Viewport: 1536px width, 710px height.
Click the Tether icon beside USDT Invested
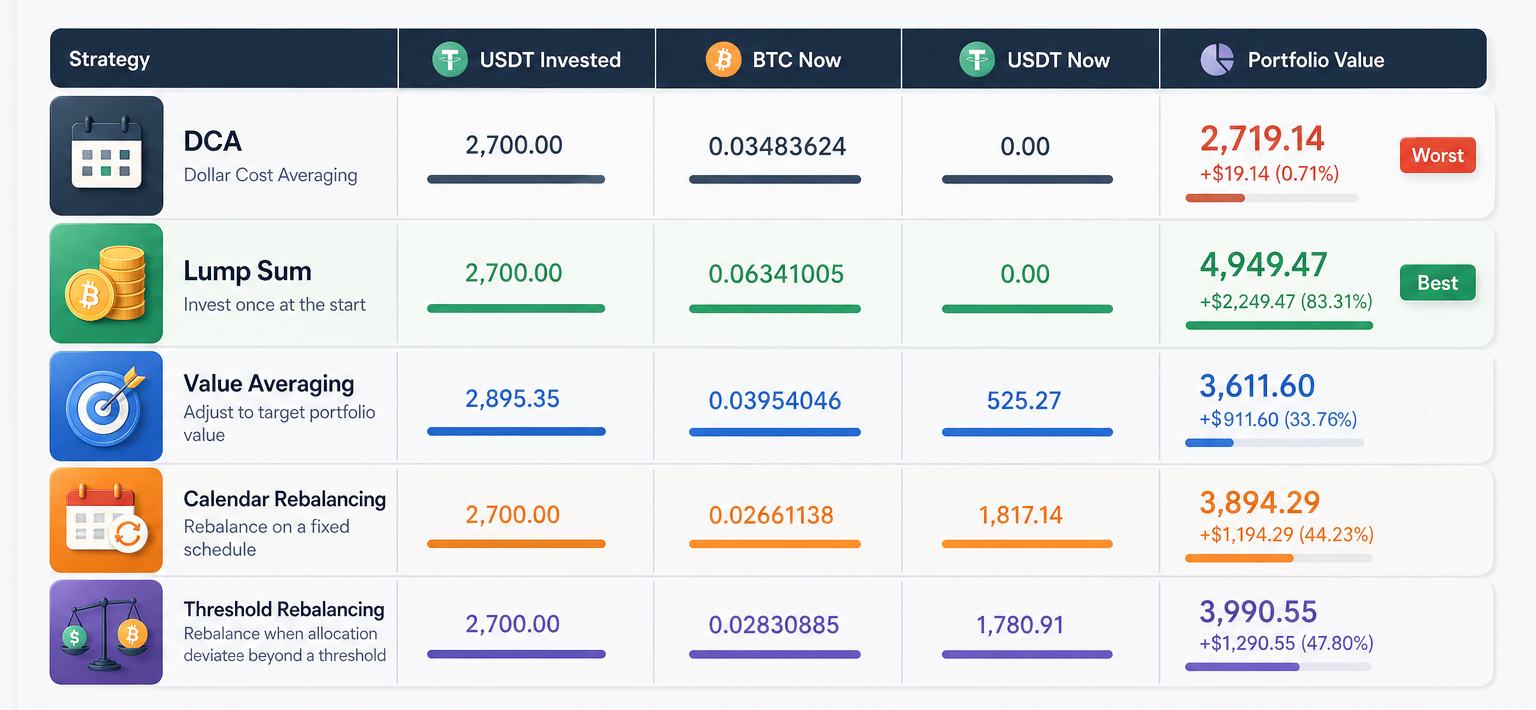tap(450, 59)
